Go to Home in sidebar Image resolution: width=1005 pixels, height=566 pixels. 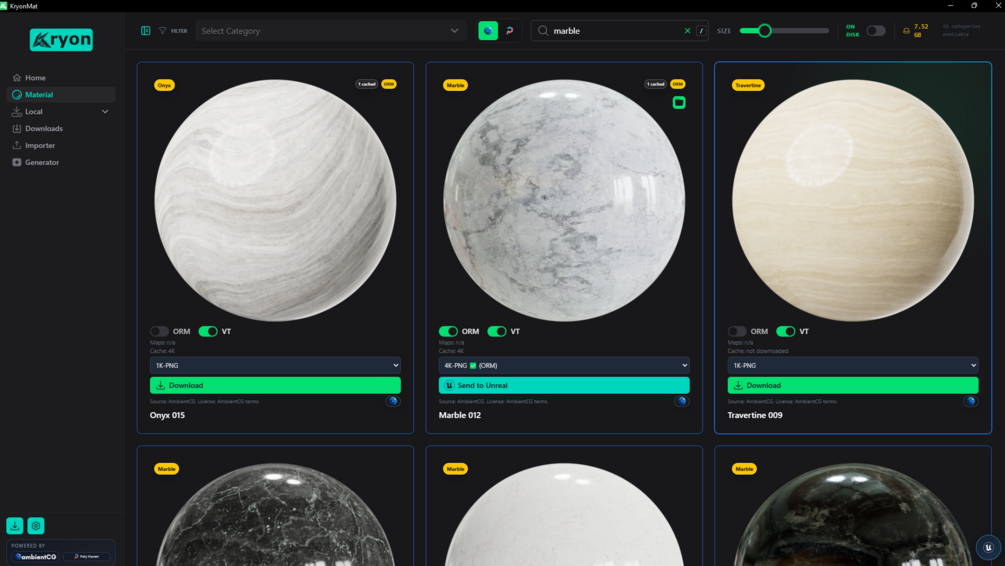pos(61,78)
